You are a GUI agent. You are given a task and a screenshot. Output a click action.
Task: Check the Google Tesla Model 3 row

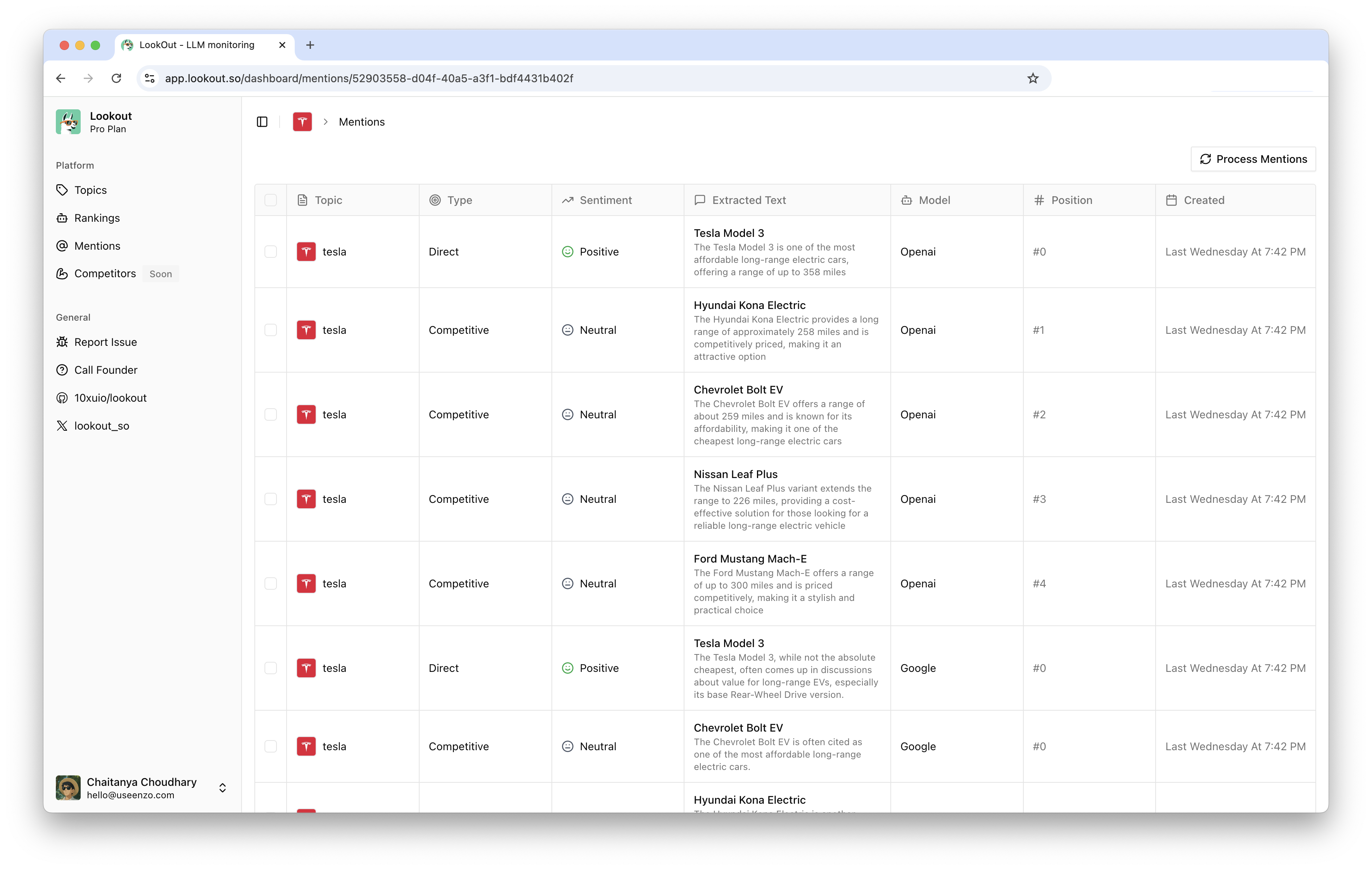tap(271, 668)
